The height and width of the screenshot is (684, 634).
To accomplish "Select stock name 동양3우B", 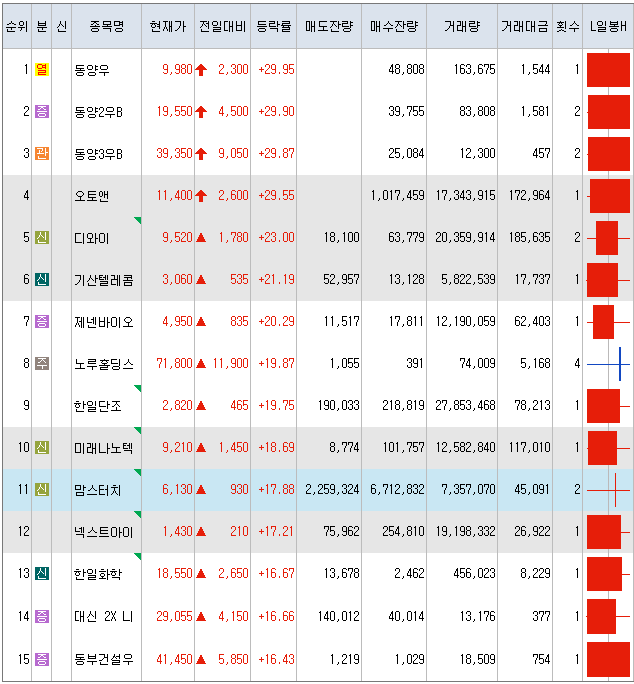I will pyautogui.click(x=99, y=154).
